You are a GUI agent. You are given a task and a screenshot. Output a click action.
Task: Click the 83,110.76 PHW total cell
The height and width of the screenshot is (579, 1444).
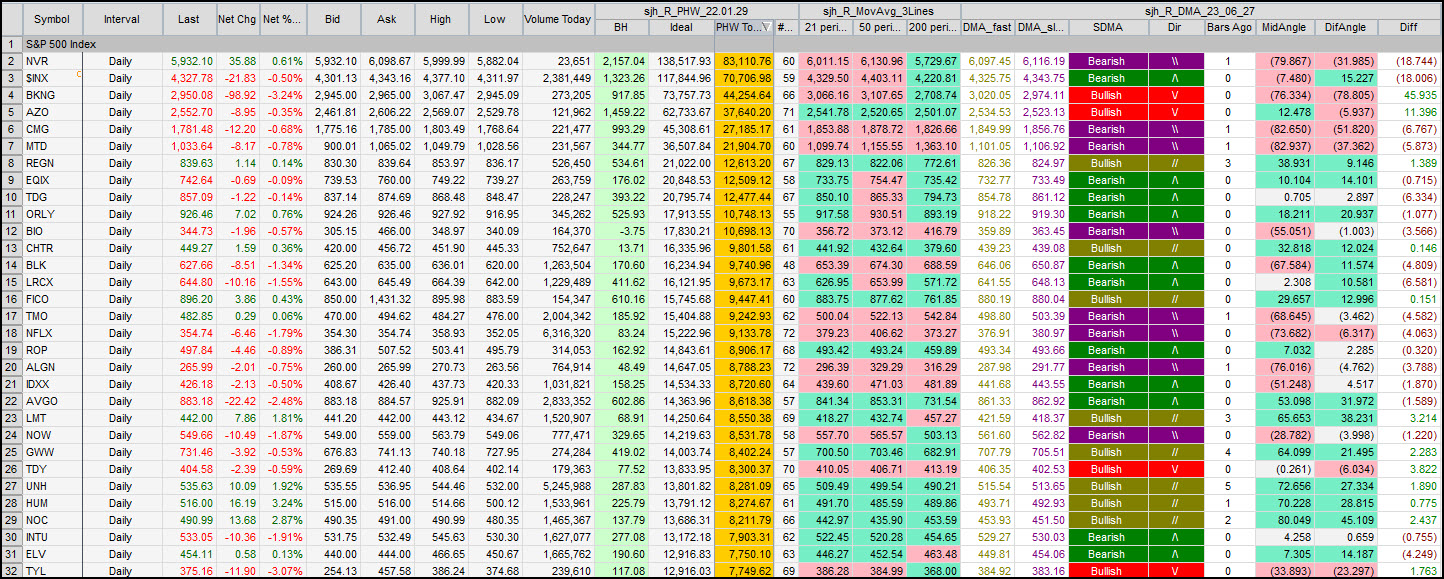click(744, 61)
